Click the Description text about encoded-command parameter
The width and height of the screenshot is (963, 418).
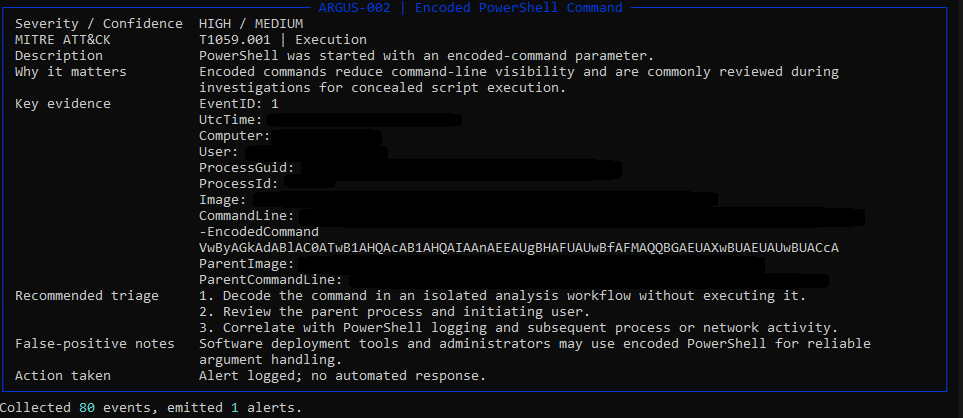426,56
